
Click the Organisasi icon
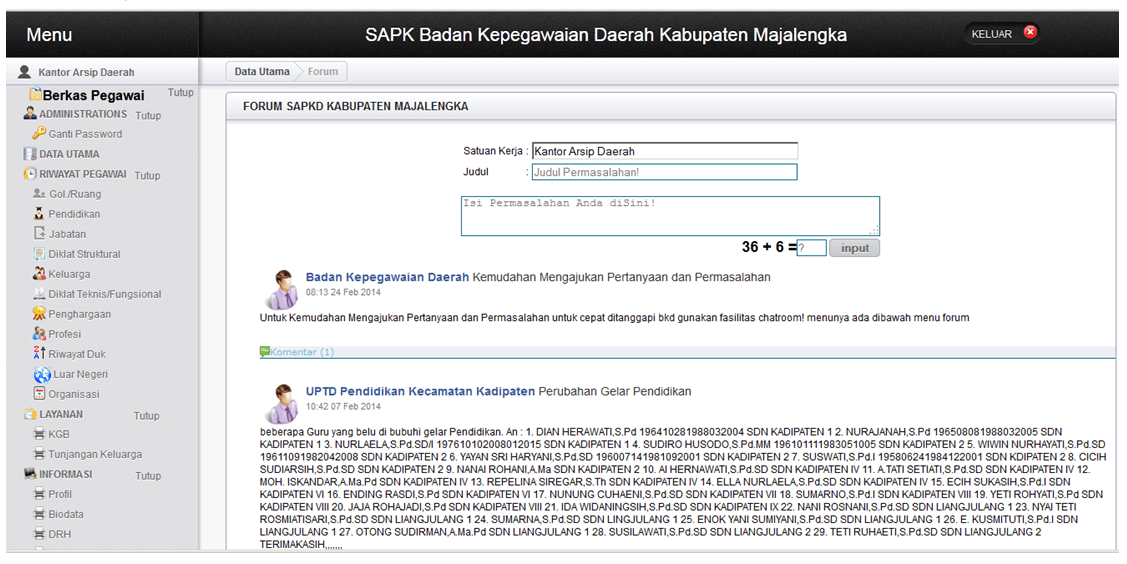(40, 394)
